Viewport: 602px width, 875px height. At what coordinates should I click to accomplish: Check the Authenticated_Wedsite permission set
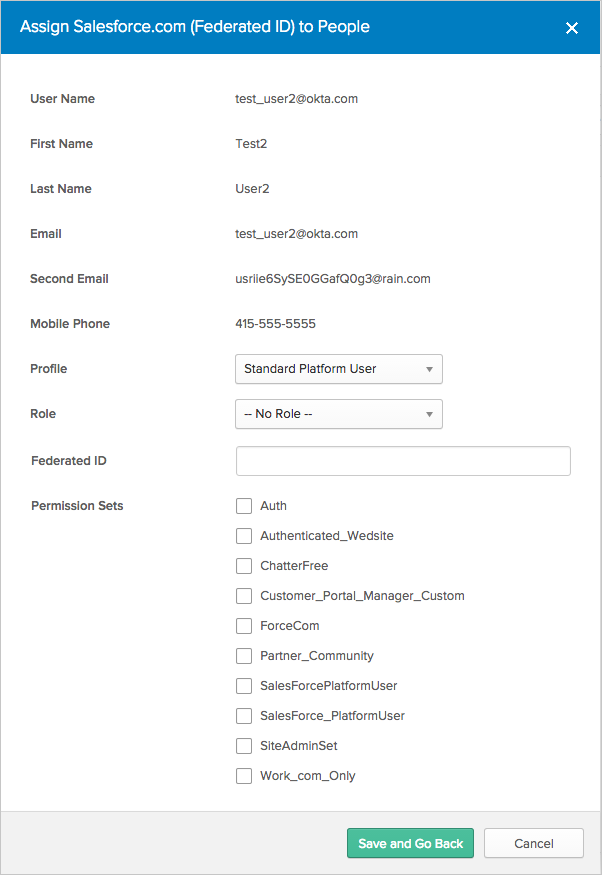tap(244, 536)
